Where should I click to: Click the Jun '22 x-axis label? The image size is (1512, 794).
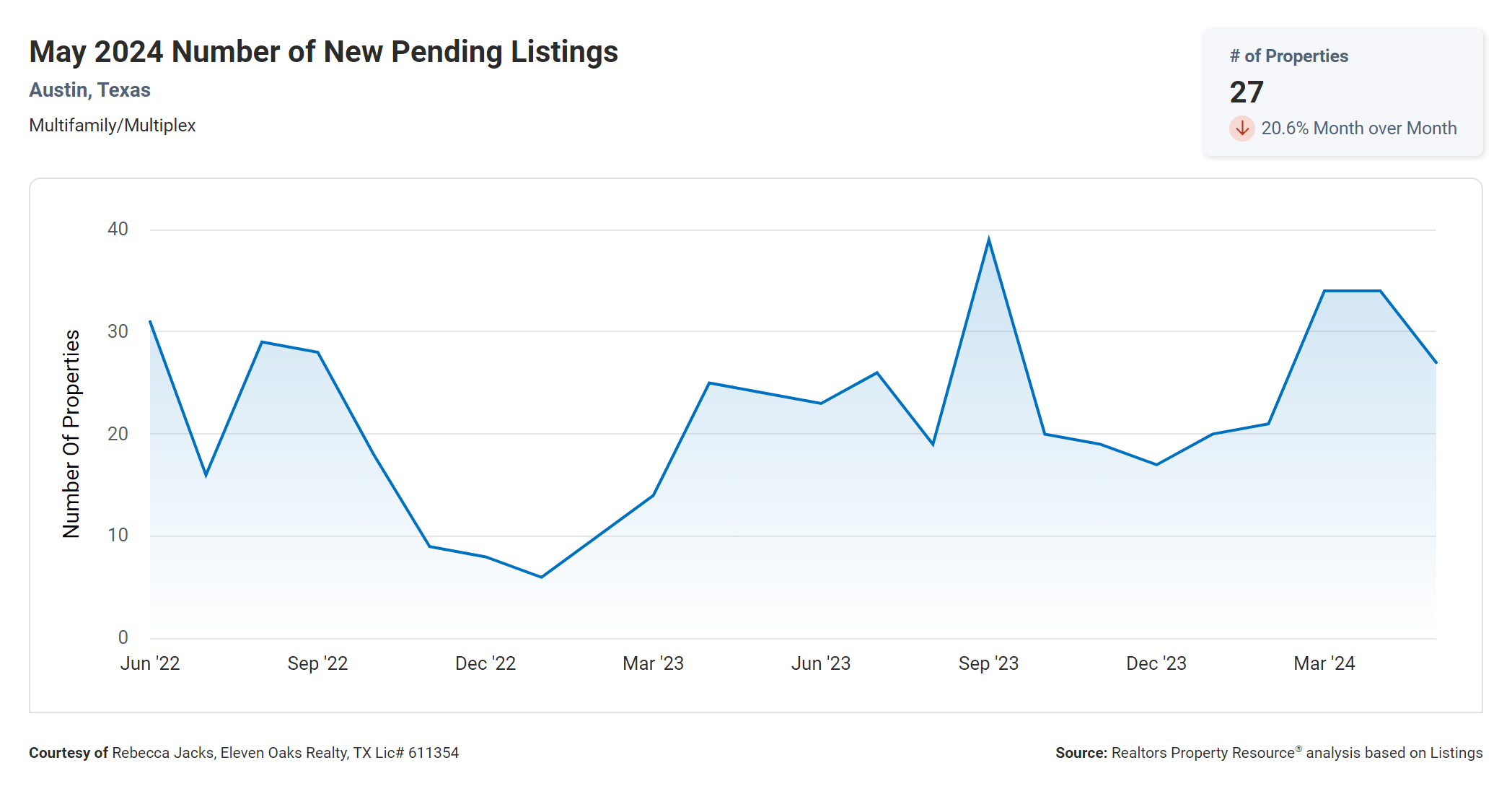150,663
